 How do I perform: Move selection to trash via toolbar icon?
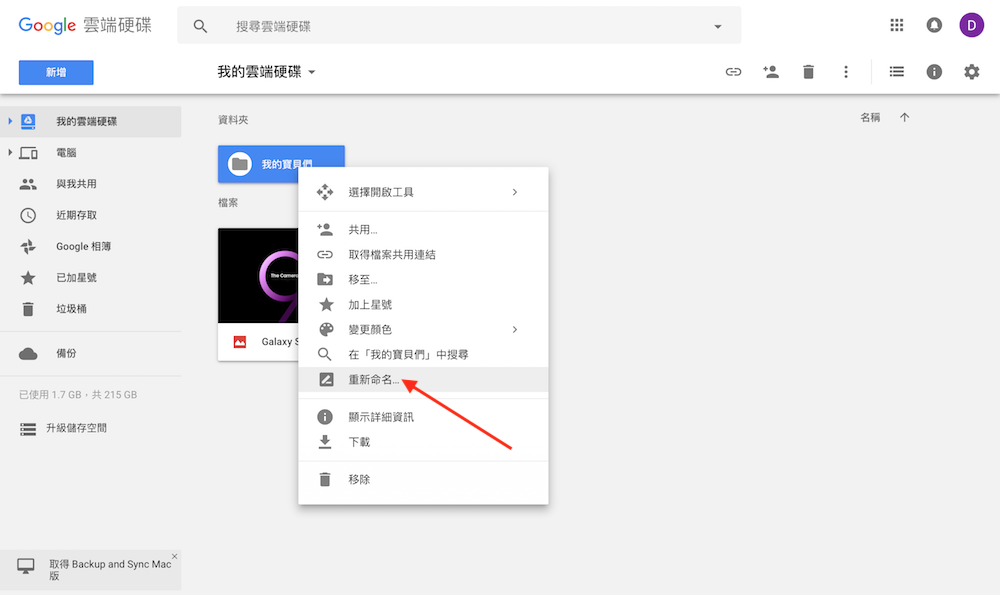[808, 71]
